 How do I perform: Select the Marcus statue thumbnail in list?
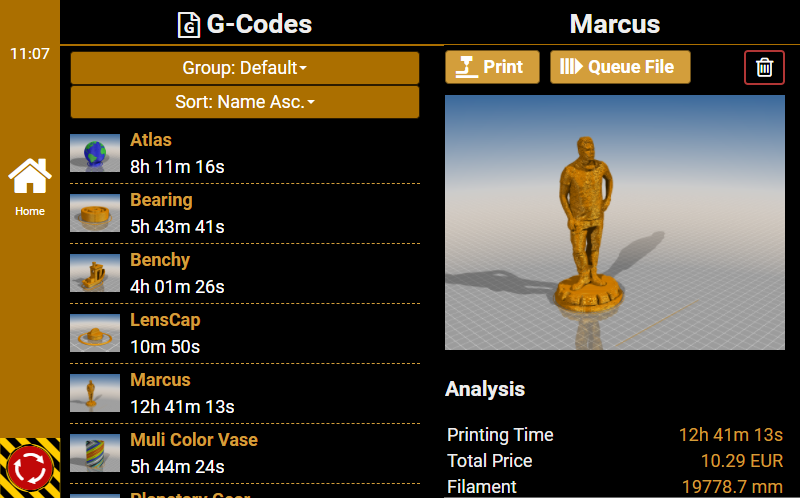[95, 393]
